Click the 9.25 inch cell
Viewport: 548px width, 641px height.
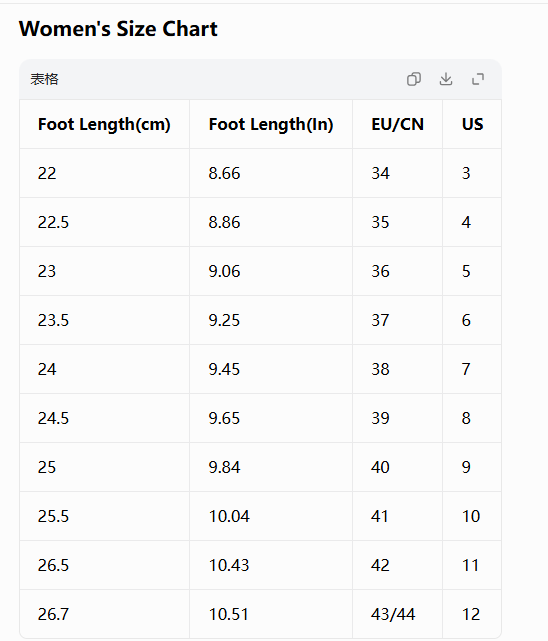coord(271,320)
